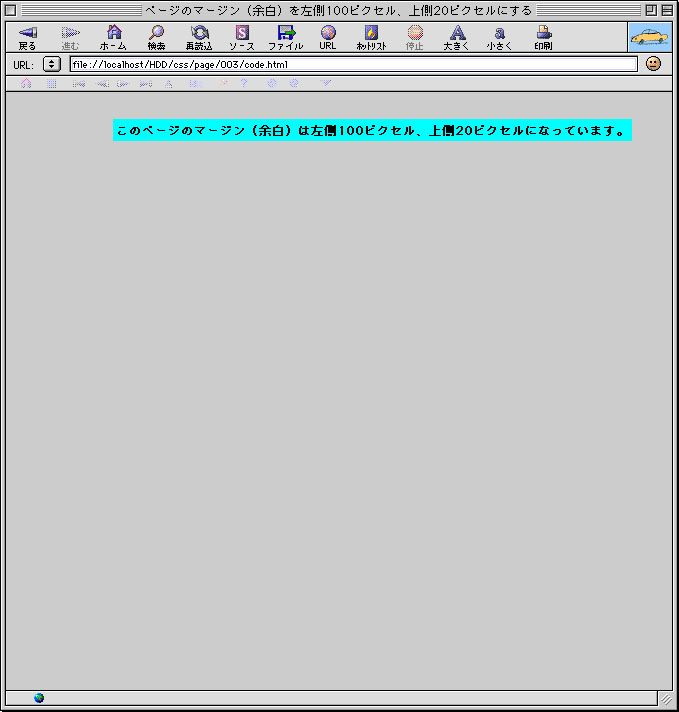Click the globe icon in status bar
The height and width of the screenshot is (712, 679).
[39, 697]
